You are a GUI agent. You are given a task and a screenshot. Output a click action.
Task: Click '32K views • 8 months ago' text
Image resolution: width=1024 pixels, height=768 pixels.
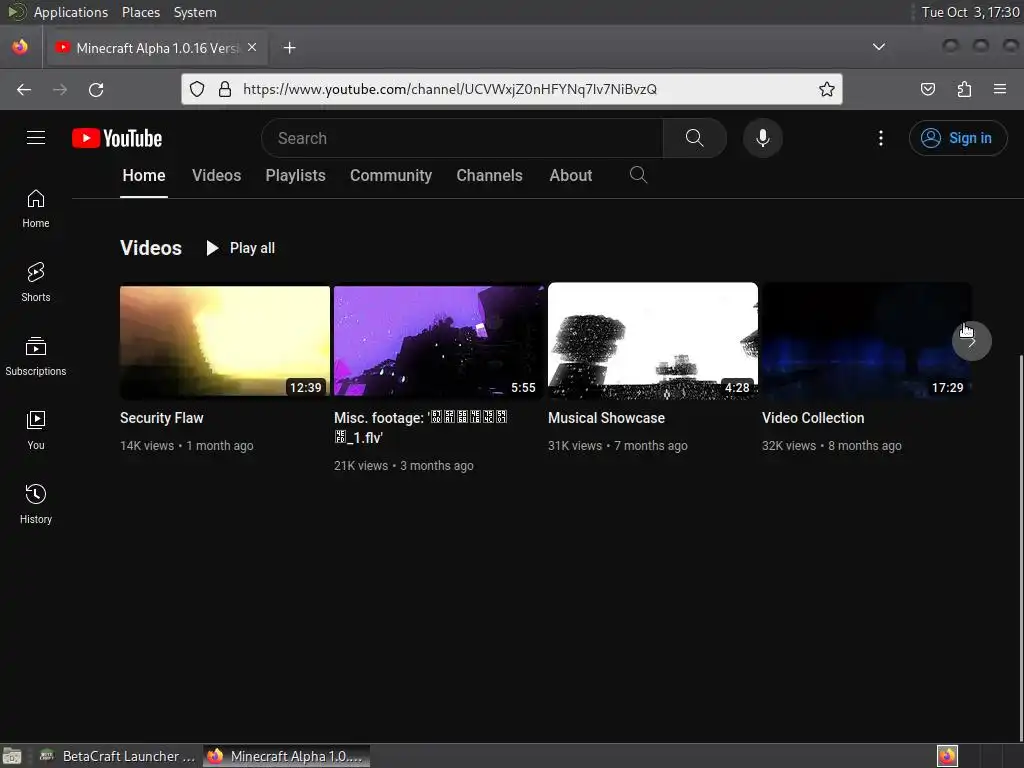point(831,446)
